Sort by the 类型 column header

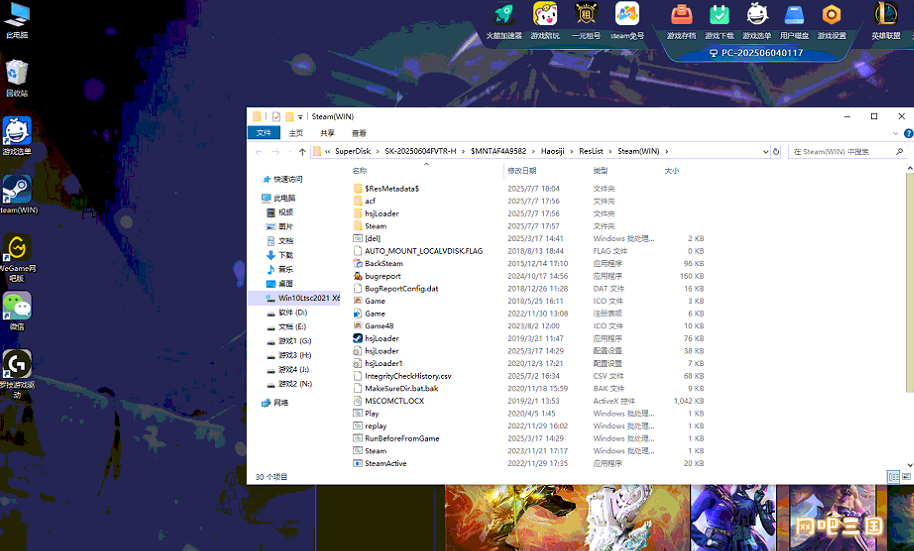pos(600,171)
